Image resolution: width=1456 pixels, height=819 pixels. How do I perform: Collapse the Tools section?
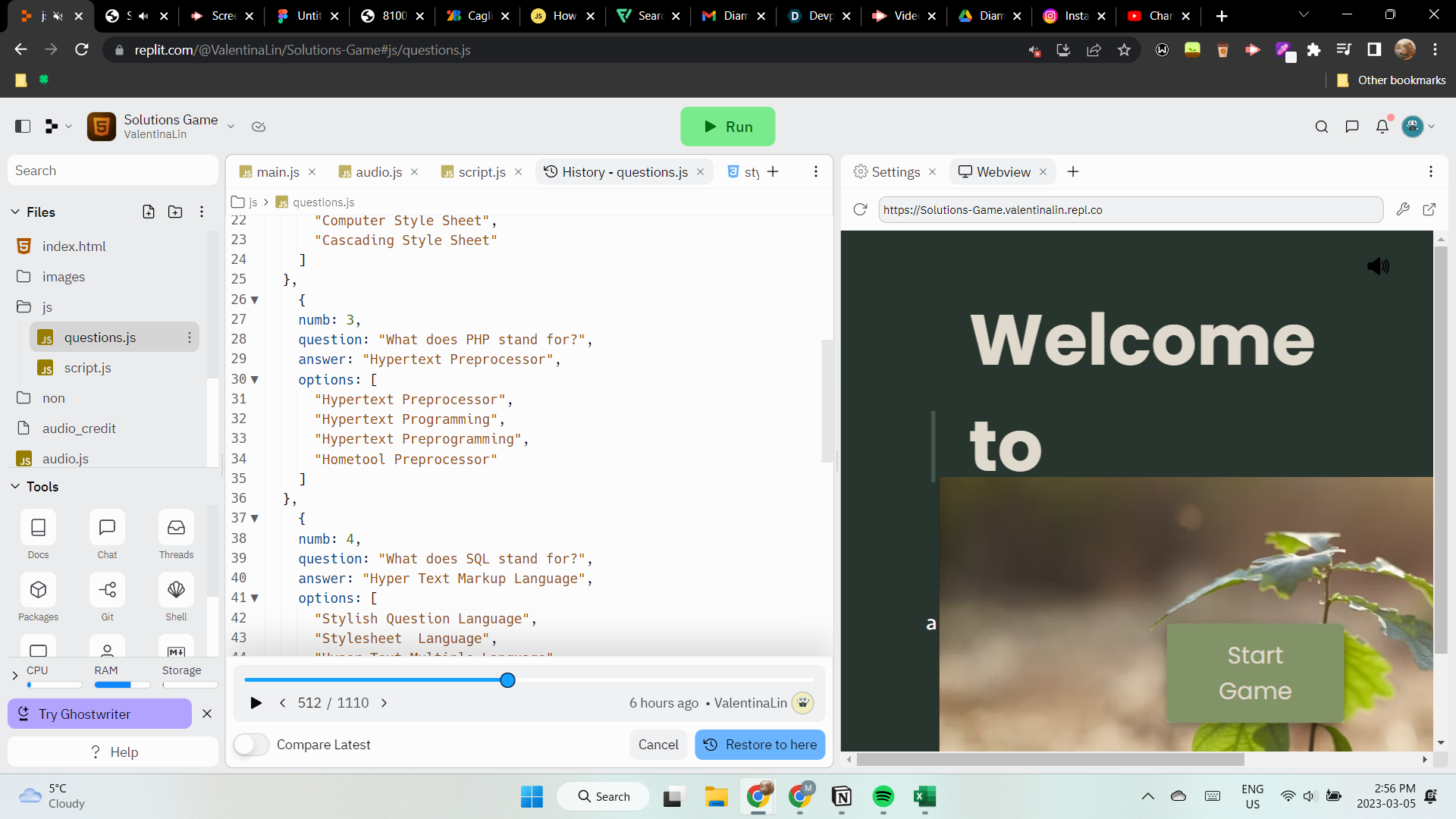click(15, 487)
